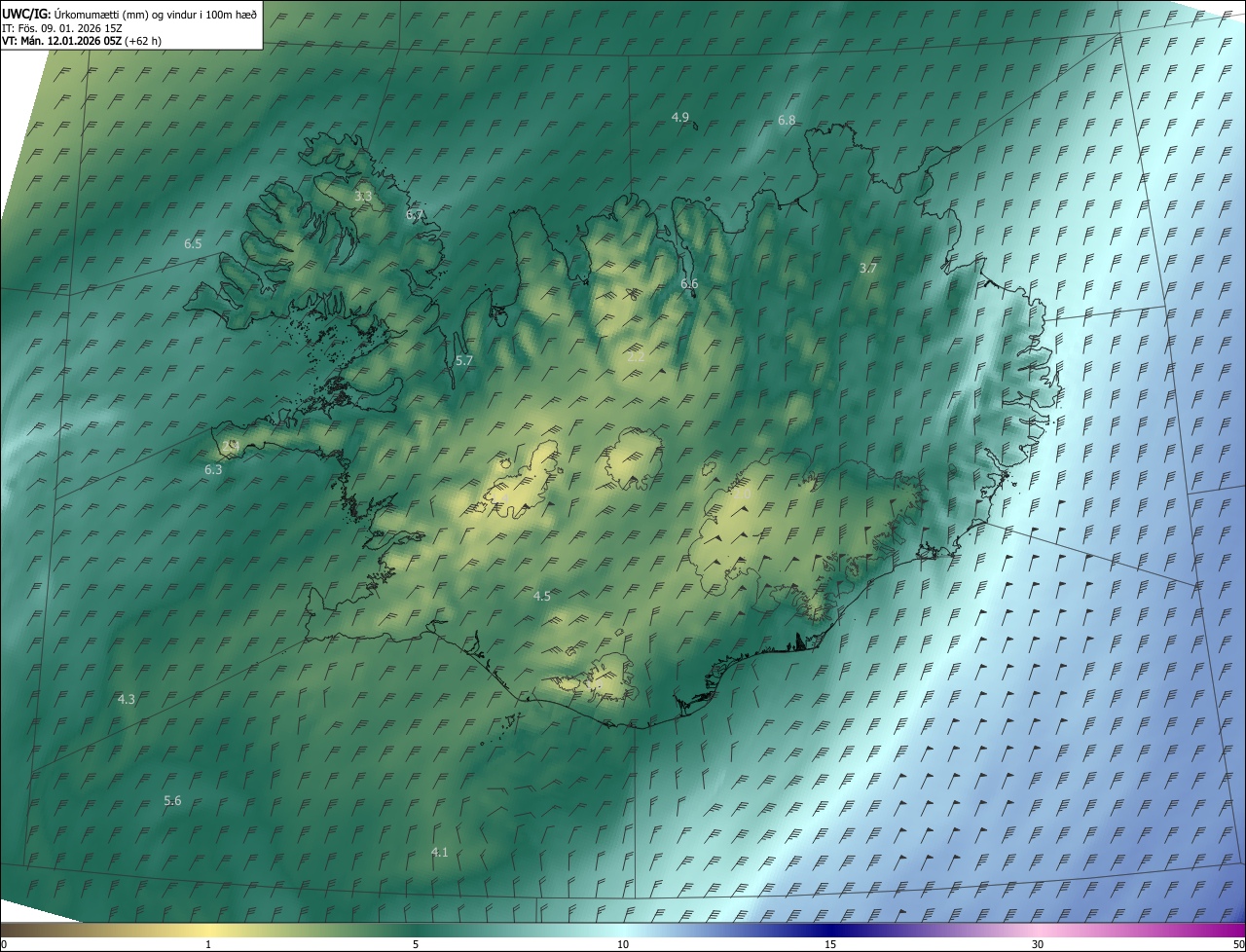The image size is (1246, 952).
Task: Click the line "VT: Mán. 12.01.2026 05Z (+62 h)"
Action: (x=82, y=41)
